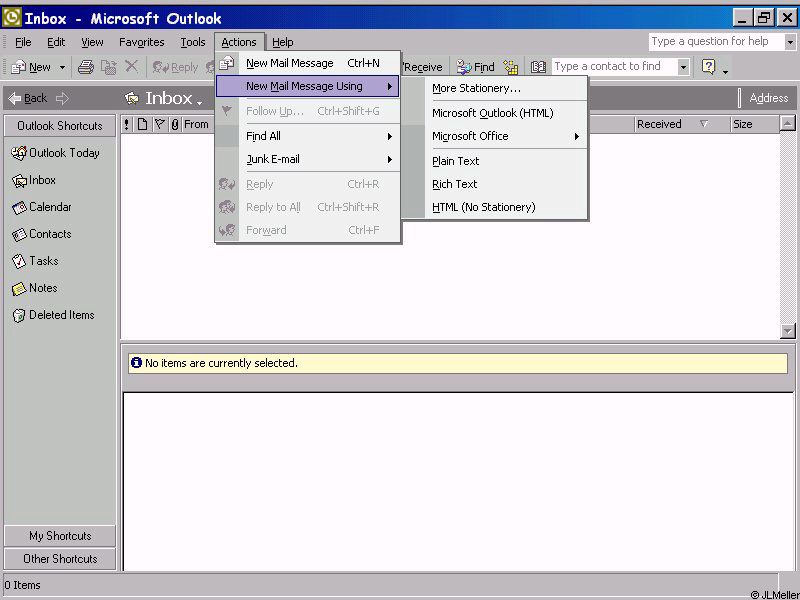Click the Print toolbar icon
Image resolution: width=800 pixels, height=600 pixels.
tap(86, 67)
